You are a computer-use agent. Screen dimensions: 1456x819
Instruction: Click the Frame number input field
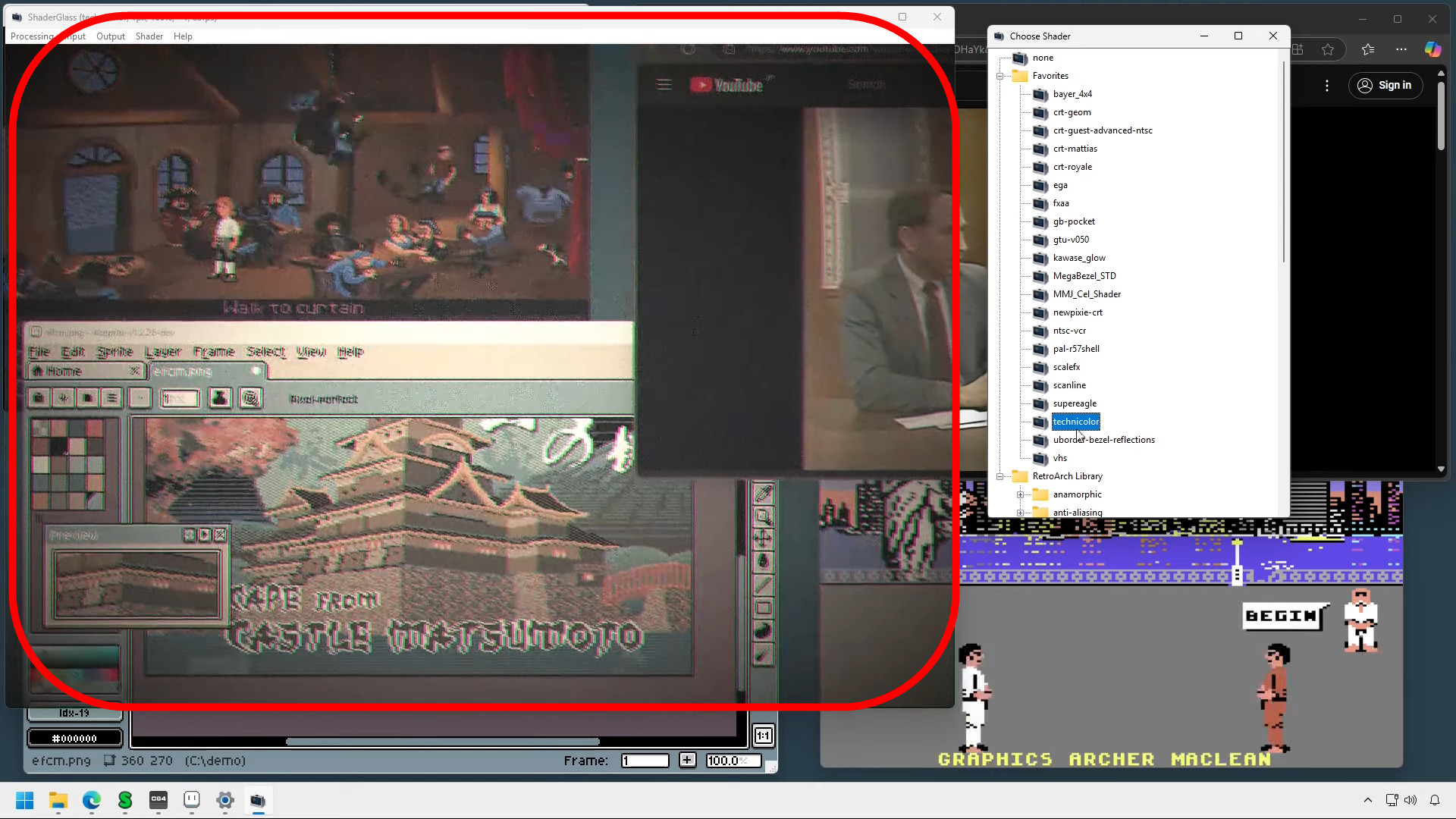click(x=645, y=760)
